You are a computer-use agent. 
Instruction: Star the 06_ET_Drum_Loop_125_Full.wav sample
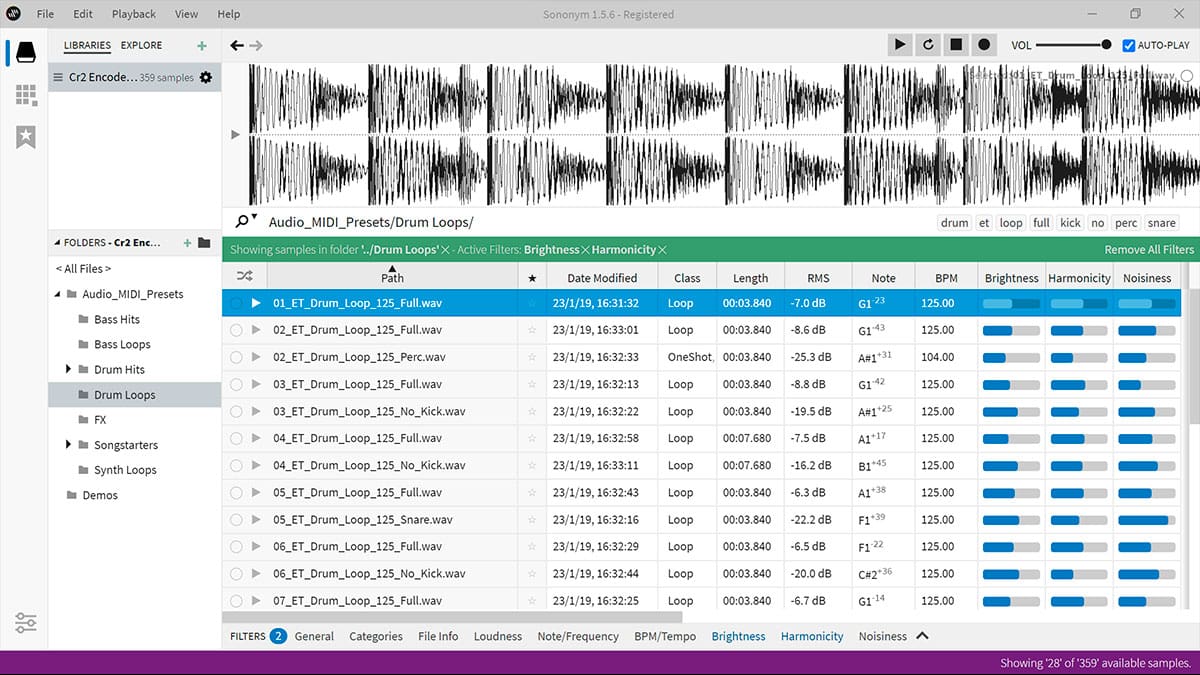(532, 547)
